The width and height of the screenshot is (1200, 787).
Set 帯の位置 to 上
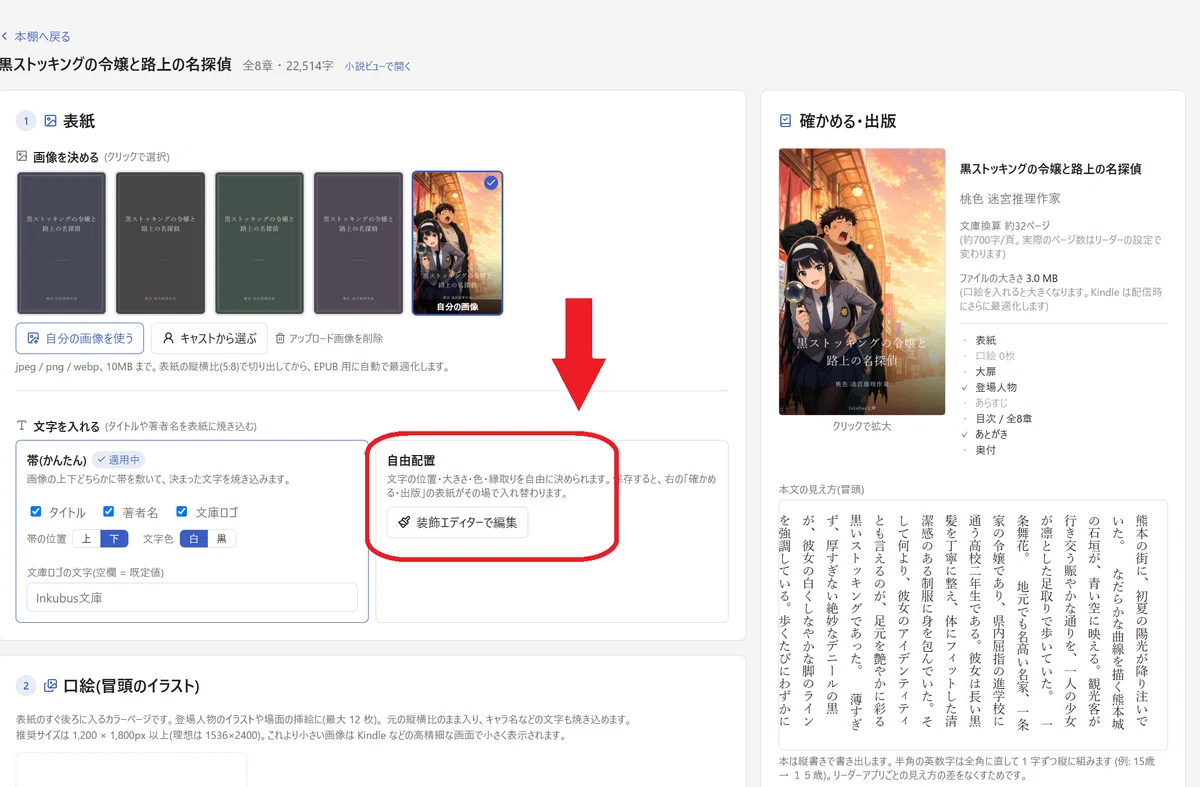point(86,538)
